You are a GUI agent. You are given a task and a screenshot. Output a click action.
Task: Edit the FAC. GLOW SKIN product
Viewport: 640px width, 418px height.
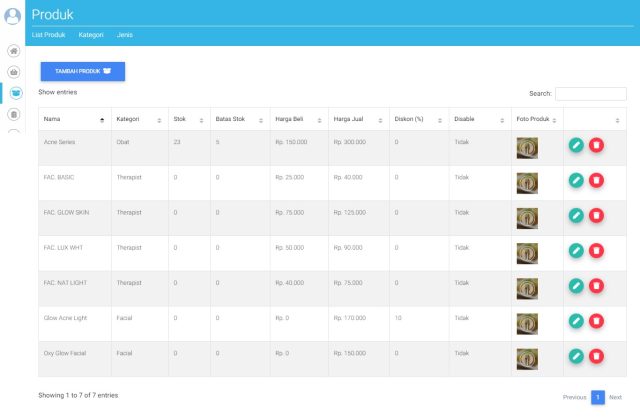pyautogui.click(x=576, y=215)
